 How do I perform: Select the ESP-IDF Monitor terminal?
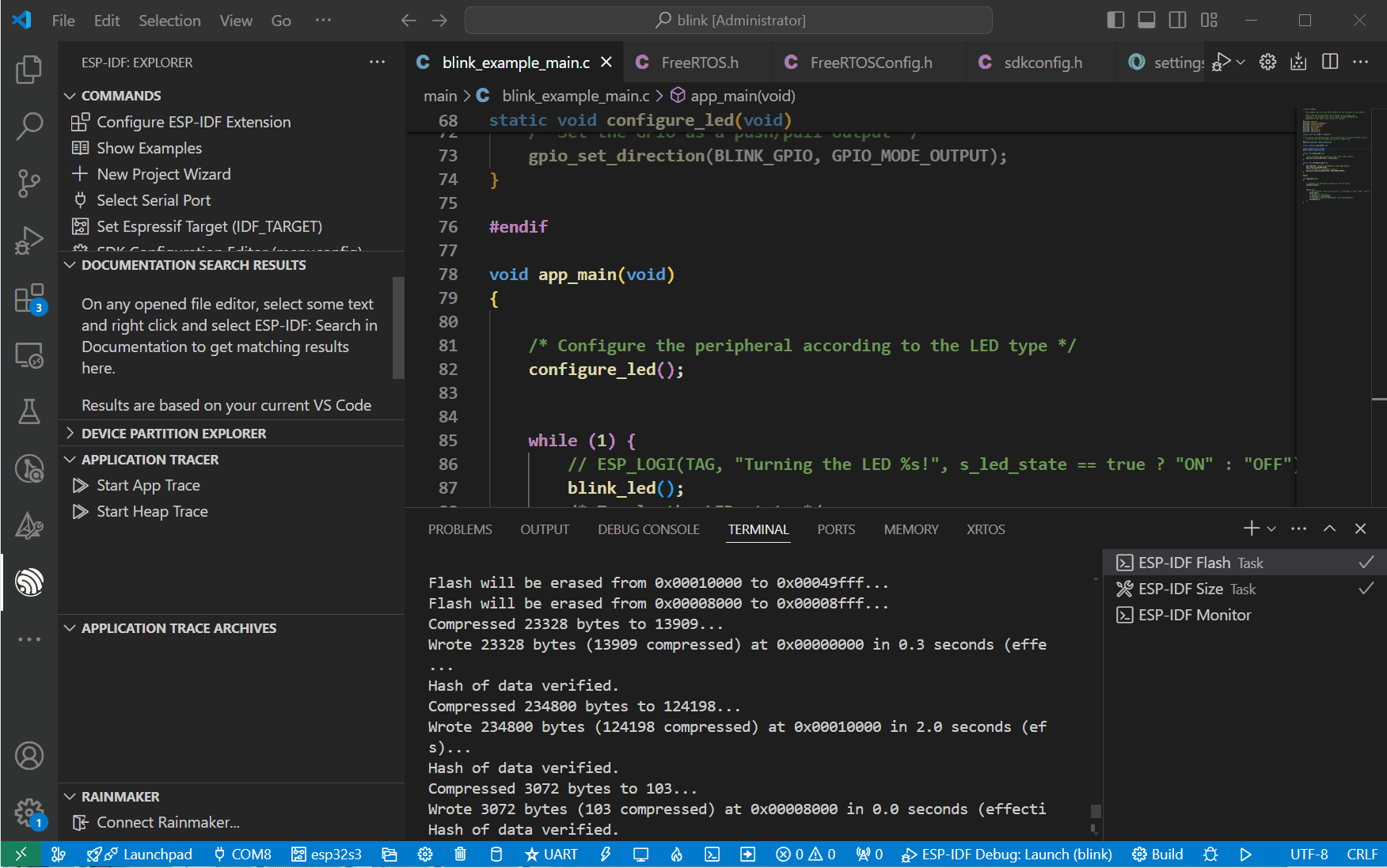[x=1244, y=615]
